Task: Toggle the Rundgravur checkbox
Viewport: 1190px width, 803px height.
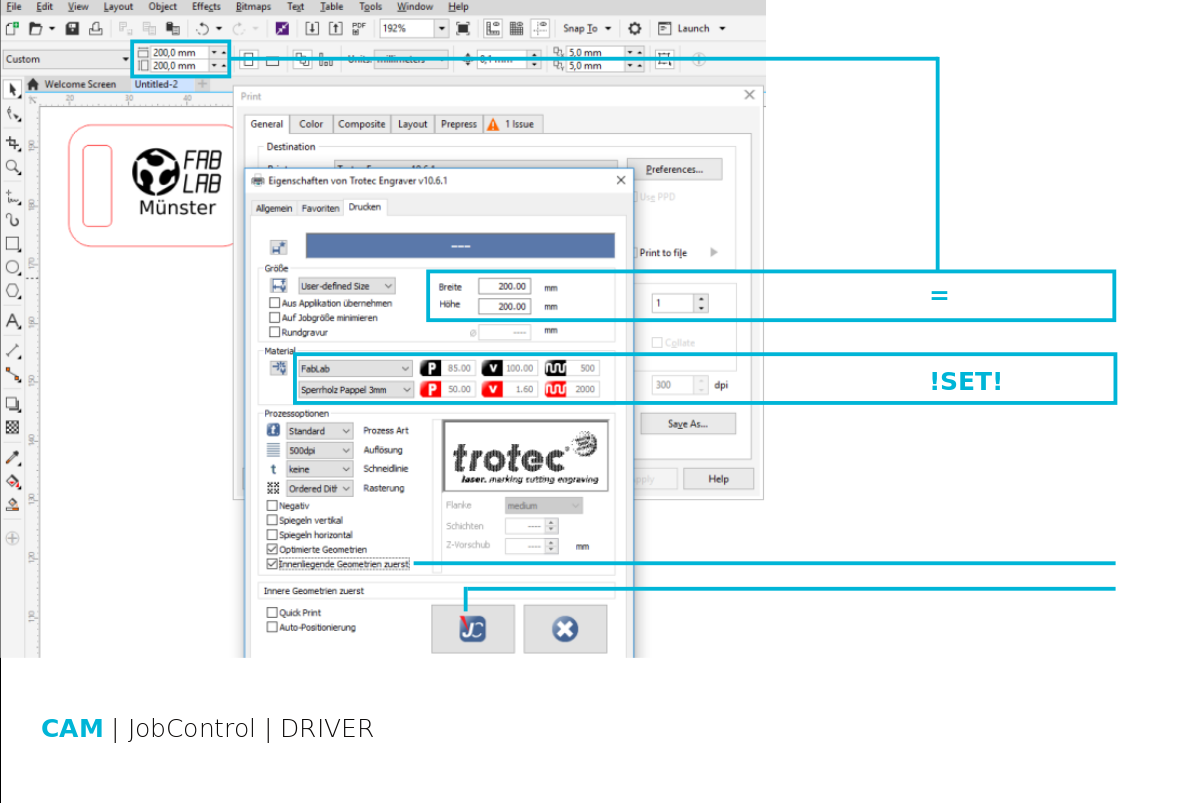Action: [x=275, y=332]
